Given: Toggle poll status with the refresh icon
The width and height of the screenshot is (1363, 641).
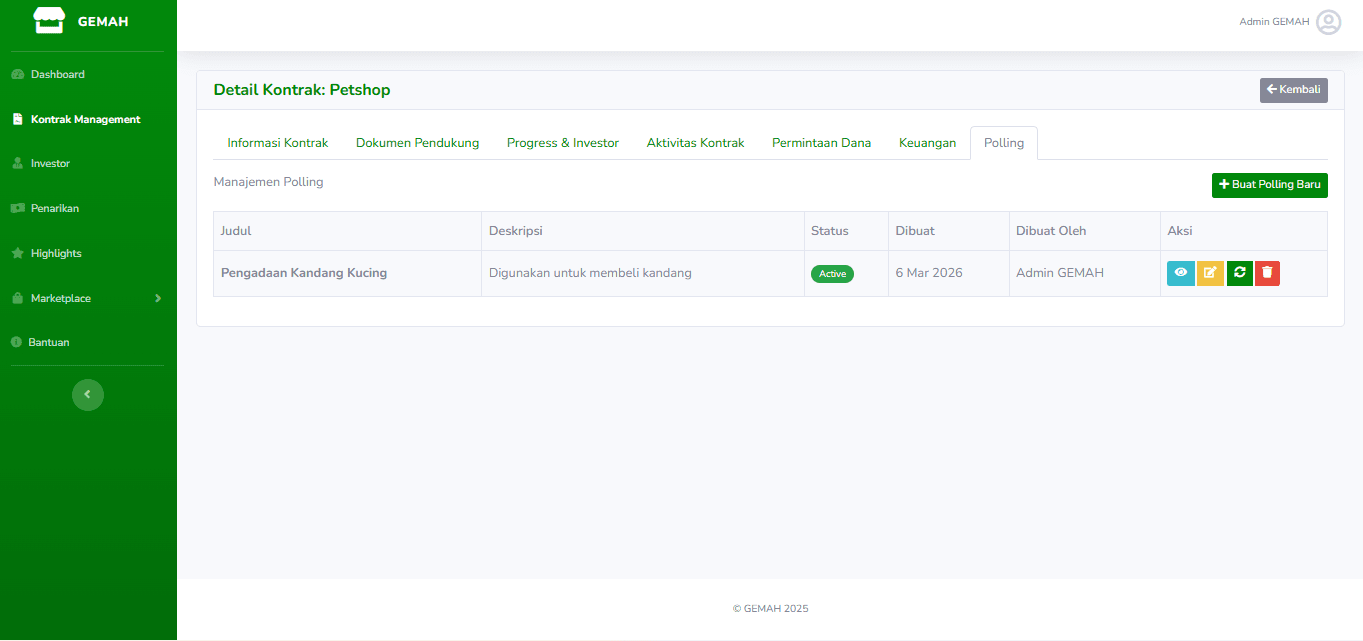Looking at the screenshot, I should click(1240, 273).
